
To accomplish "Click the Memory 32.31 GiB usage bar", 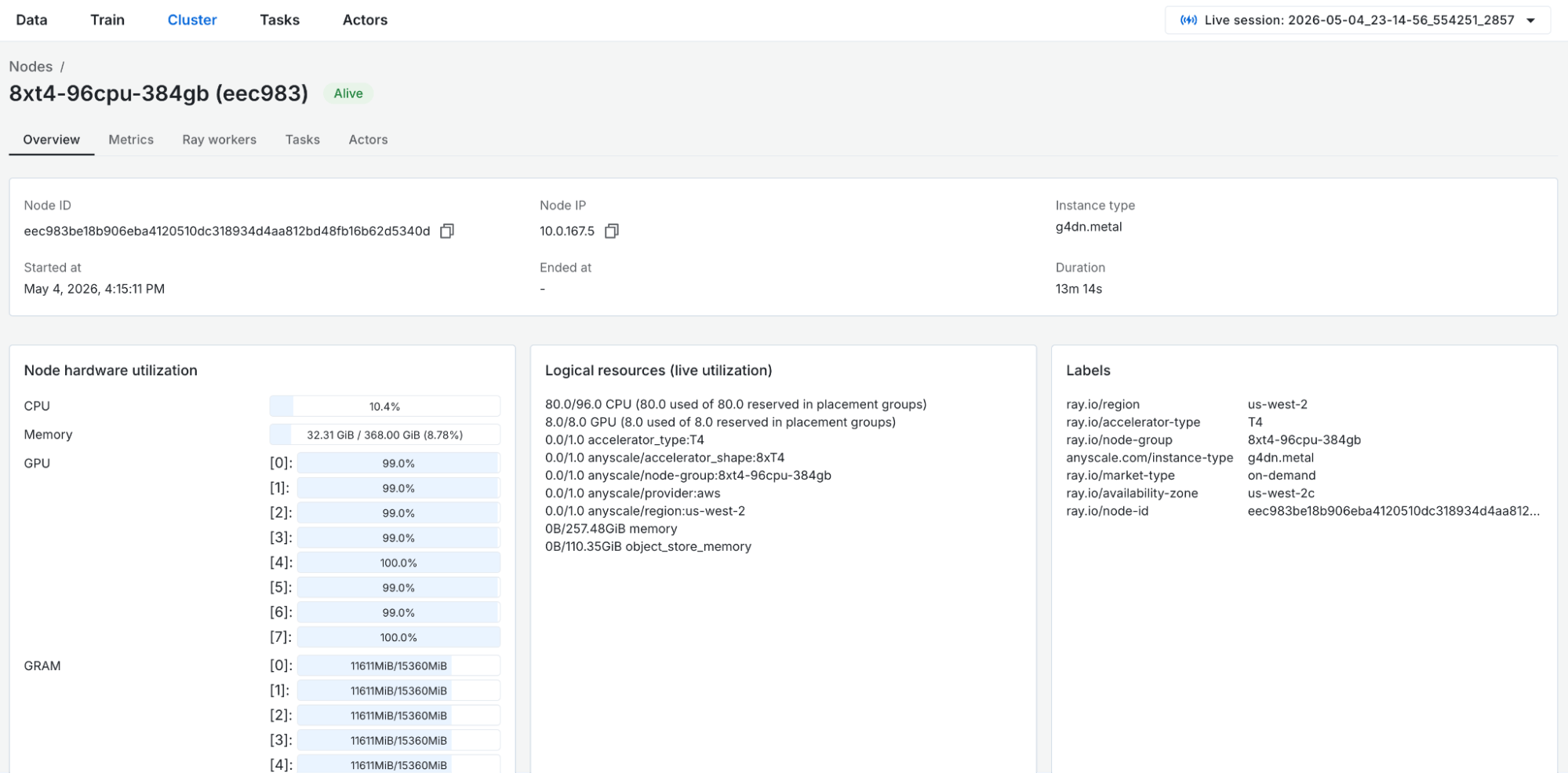I will (x=384, y=435).
